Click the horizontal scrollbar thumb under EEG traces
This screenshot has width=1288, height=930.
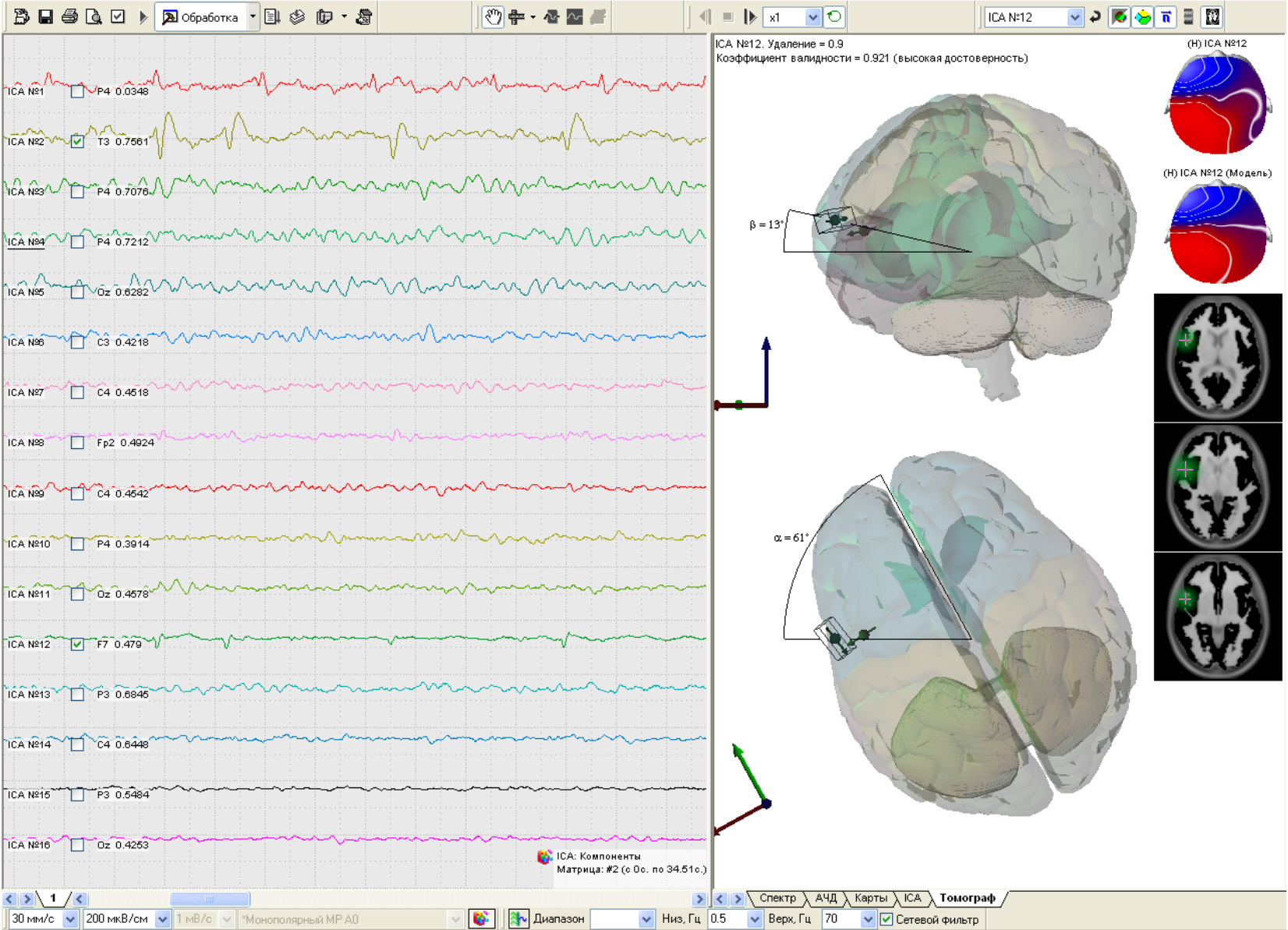(209, 899)
